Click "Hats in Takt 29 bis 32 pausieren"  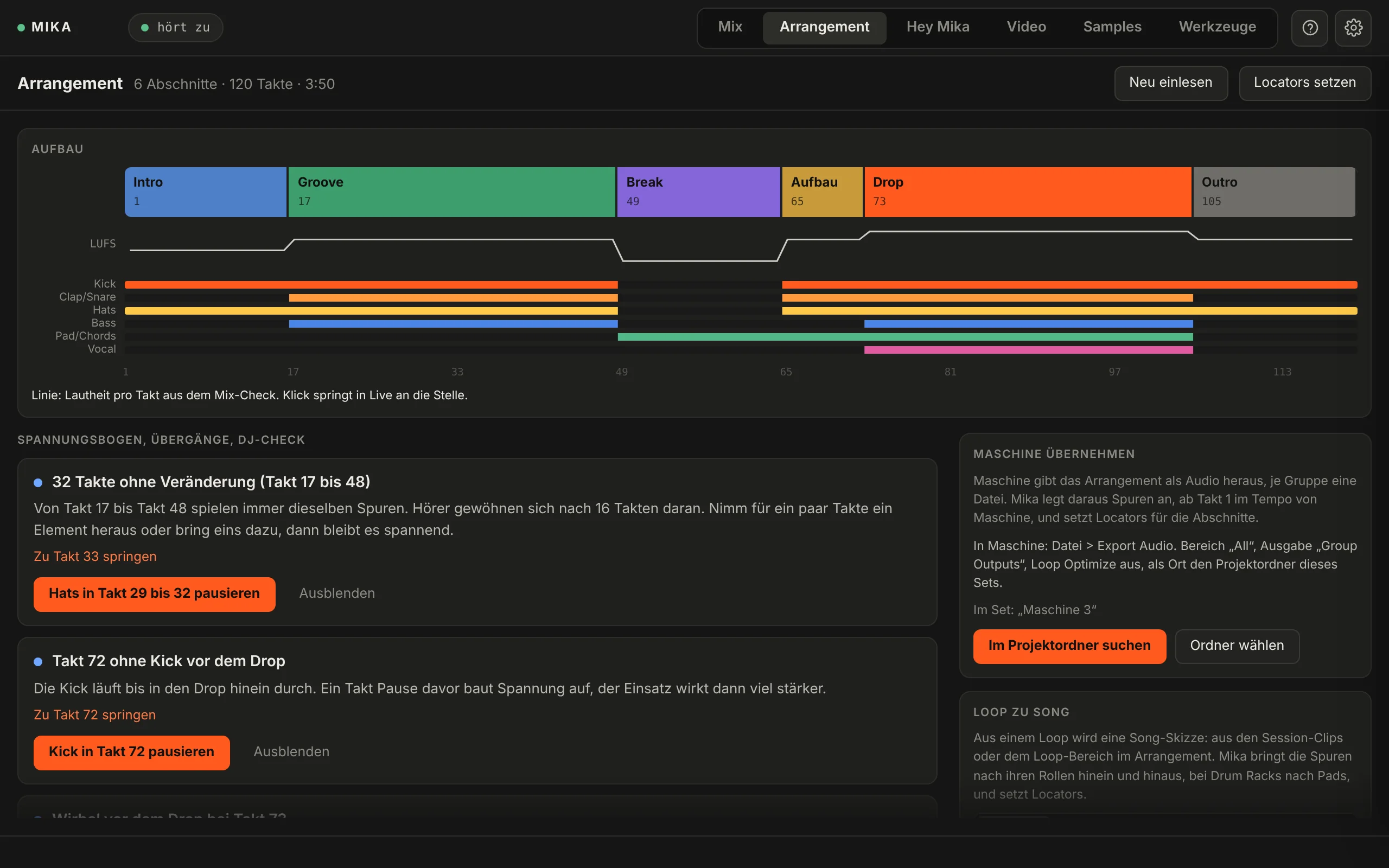pyautogui.click(x=155, y=594)
